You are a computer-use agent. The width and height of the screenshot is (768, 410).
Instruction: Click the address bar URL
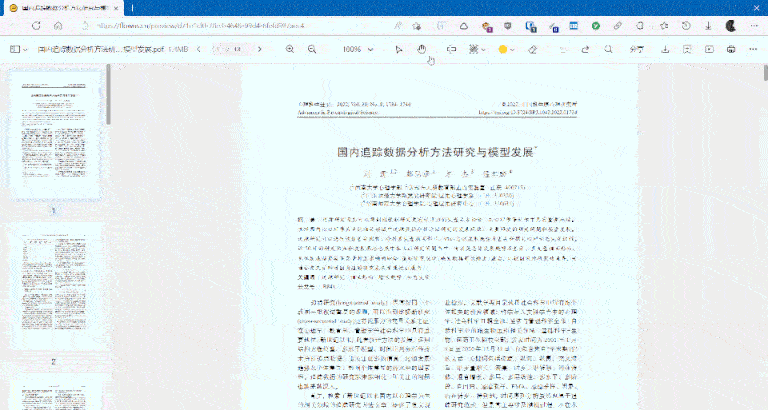[201, 26]
